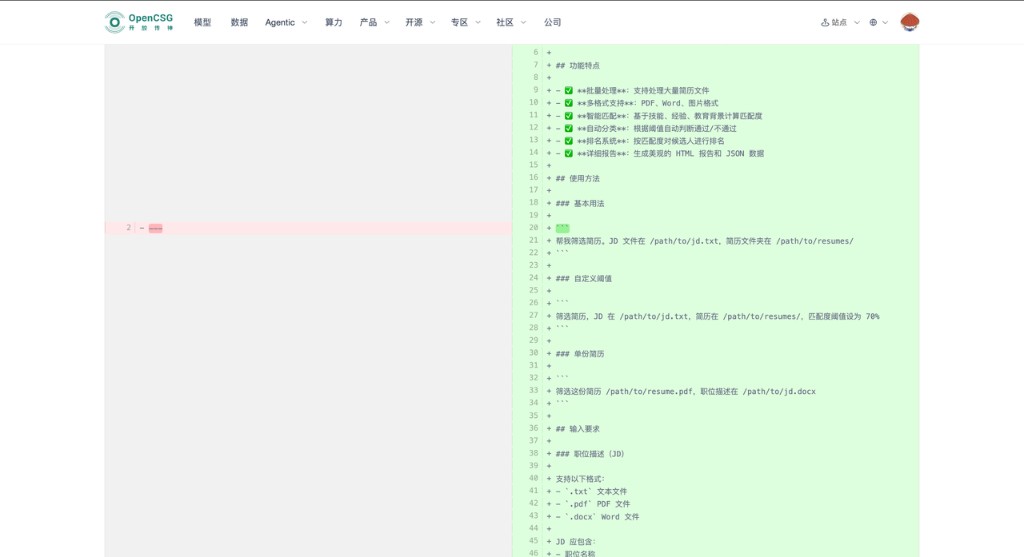
Task: Click the '.docx Word 文件' line
Action: click(598, 517)
